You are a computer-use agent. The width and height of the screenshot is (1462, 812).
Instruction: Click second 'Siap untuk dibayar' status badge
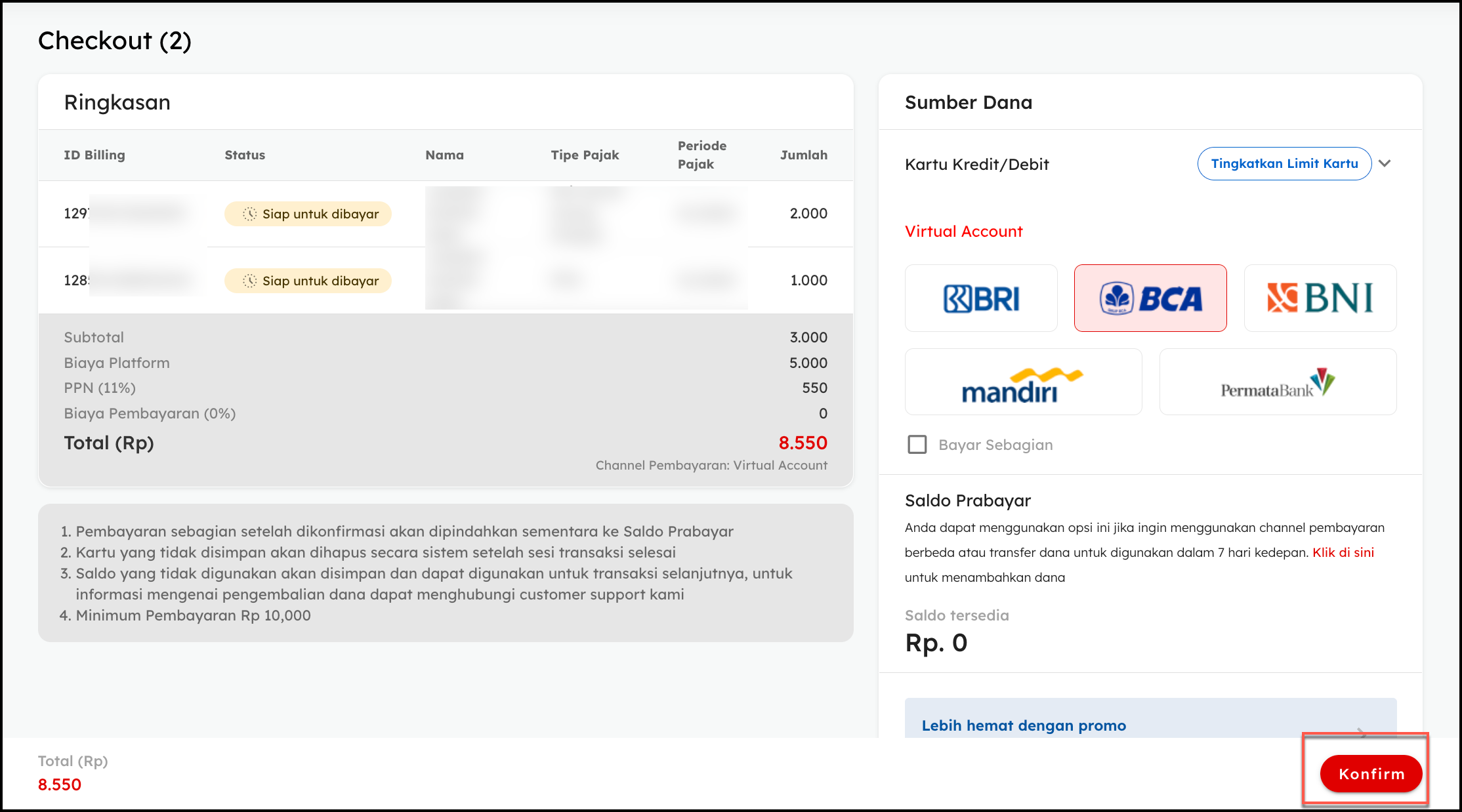308,281
